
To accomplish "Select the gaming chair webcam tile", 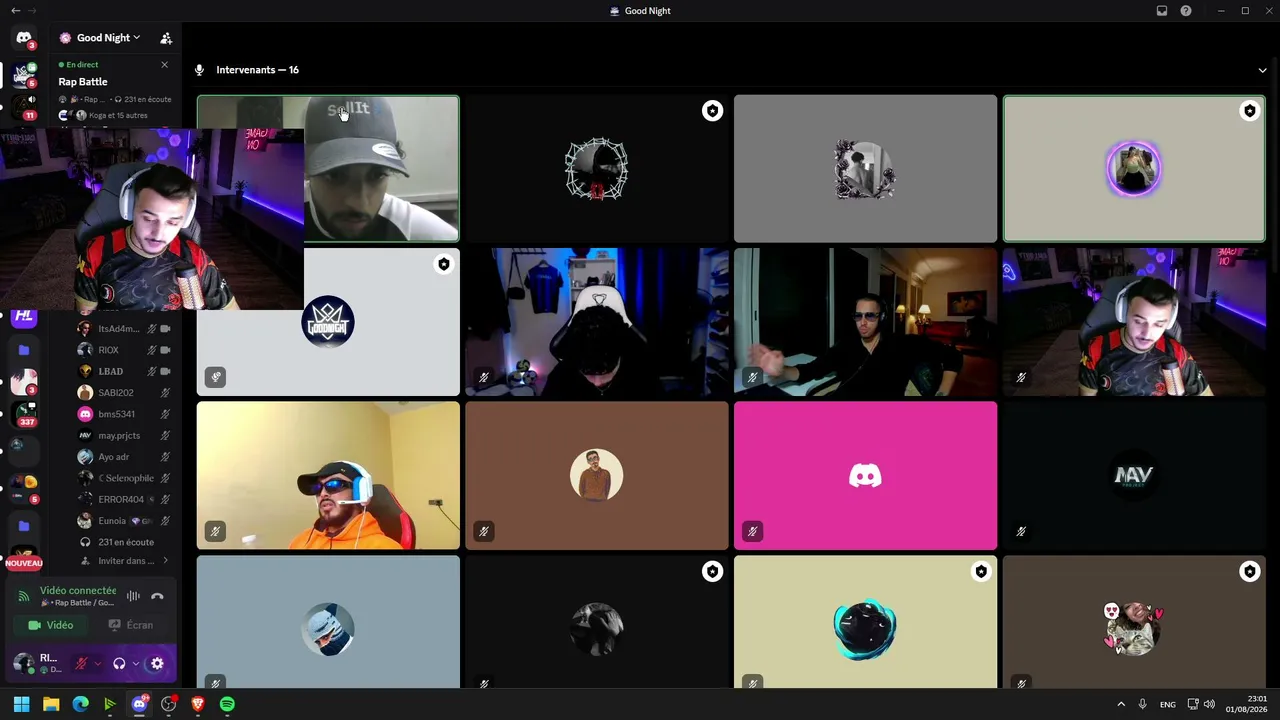I will (597, 322).
